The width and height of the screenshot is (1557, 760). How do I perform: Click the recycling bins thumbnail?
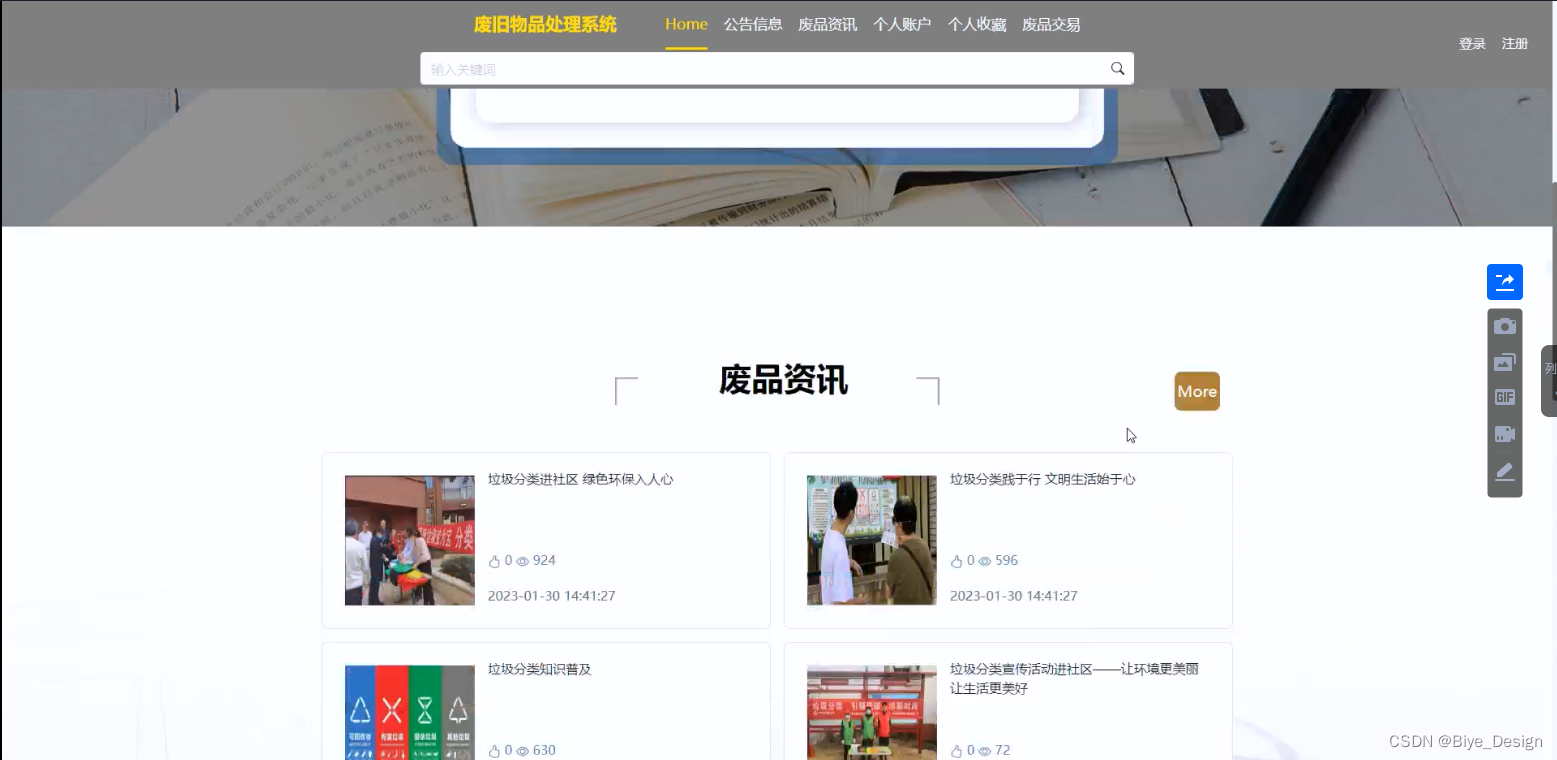point(410,712)
